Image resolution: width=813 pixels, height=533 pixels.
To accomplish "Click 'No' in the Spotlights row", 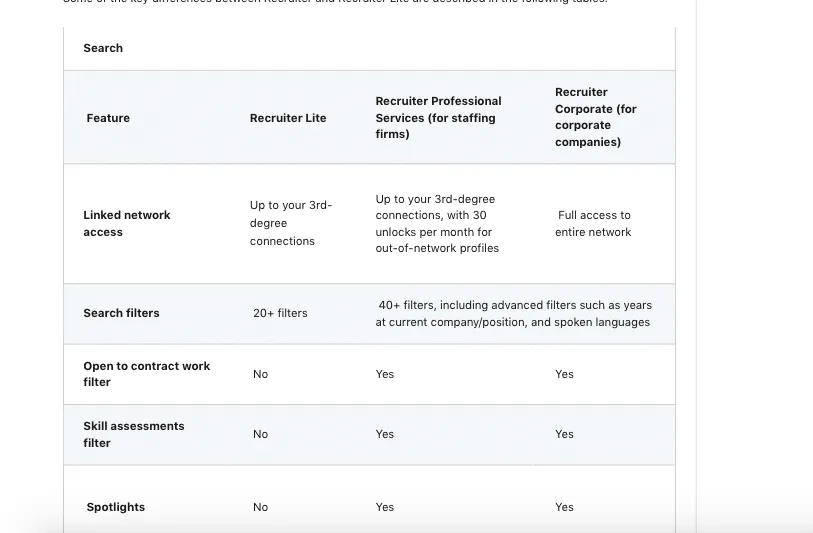I will (260, 507).
